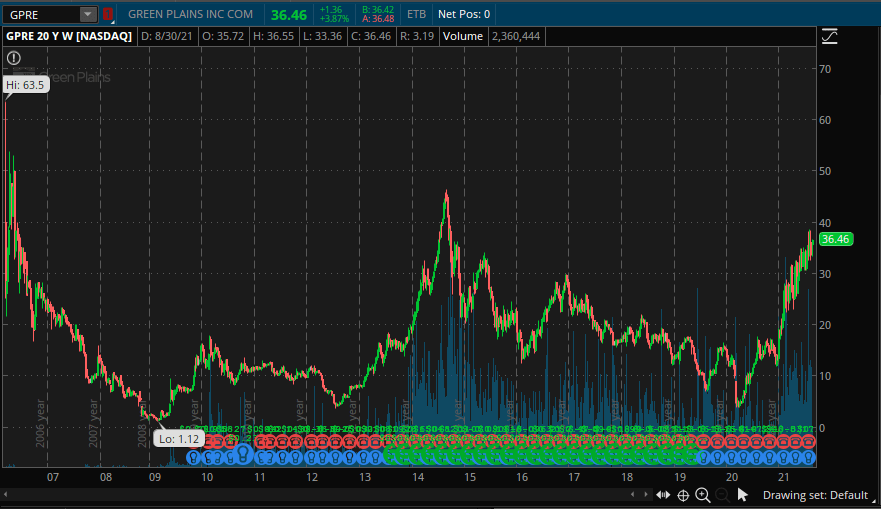Click the green 36.46 price axis bubble
The image size is (881, 509).
click(x=835, y=239)
